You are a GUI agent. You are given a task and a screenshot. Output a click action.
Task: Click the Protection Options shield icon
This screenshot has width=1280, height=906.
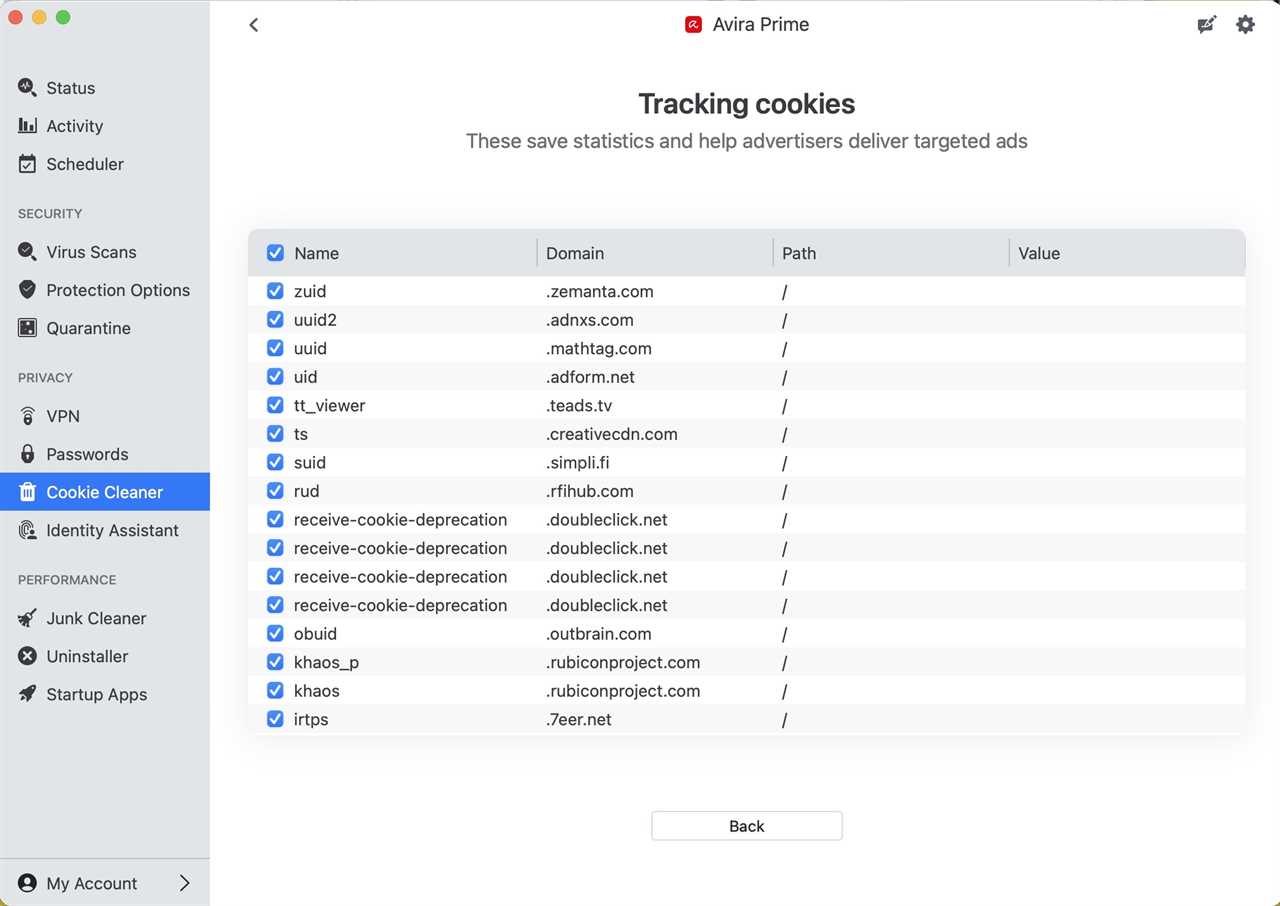27,290
